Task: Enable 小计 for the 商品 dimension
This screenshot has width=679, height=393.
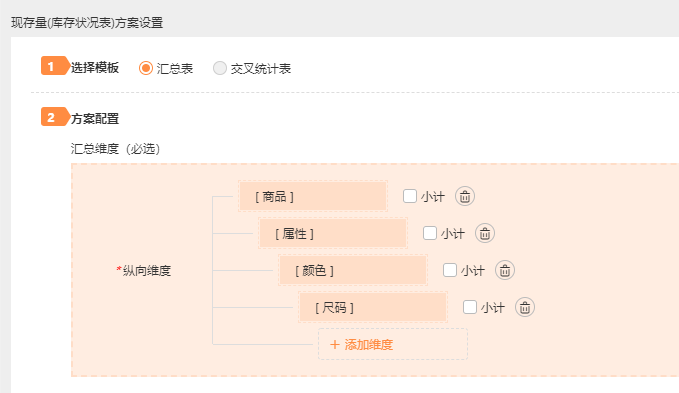Action: 410,196
